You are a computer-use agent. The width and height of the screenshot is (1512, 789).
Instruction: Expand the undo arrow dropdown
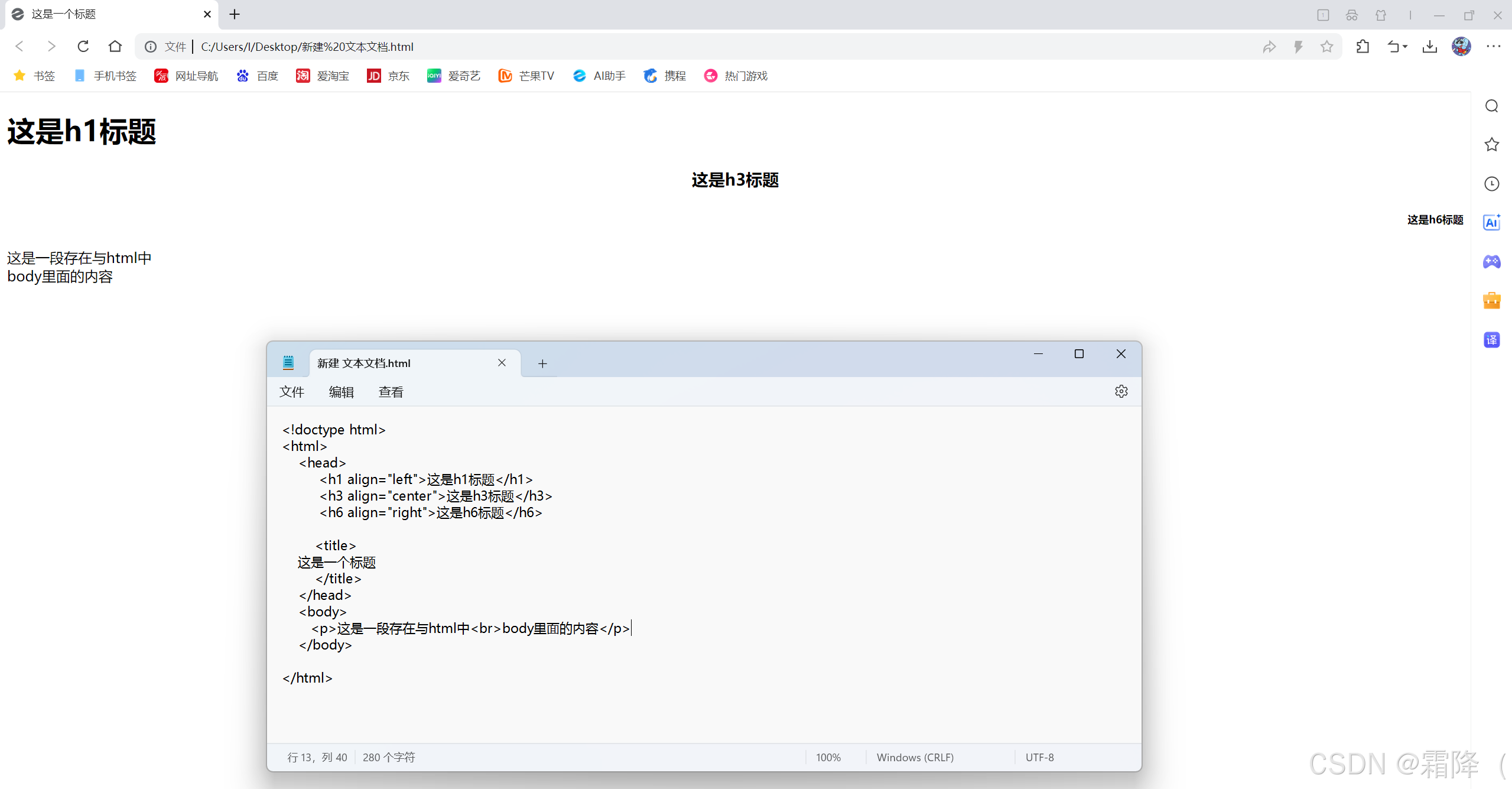click(x=1405, y=47)
